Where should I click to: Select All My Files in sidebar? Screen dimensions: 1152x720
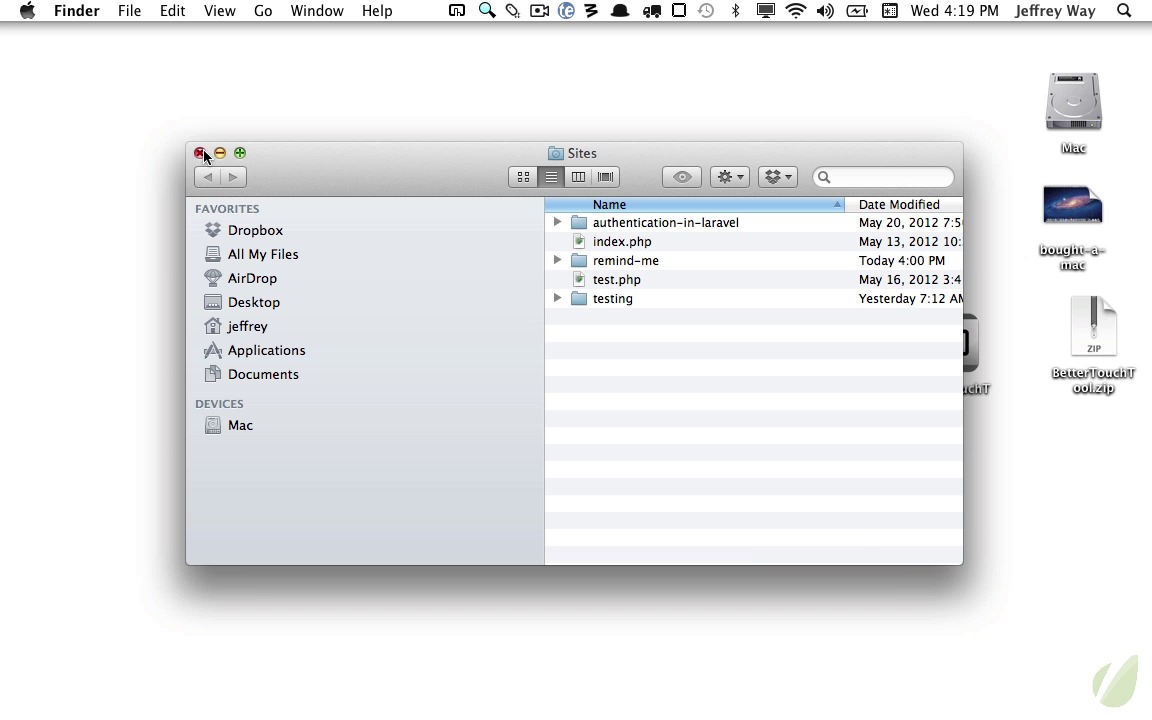pos(262,254)
